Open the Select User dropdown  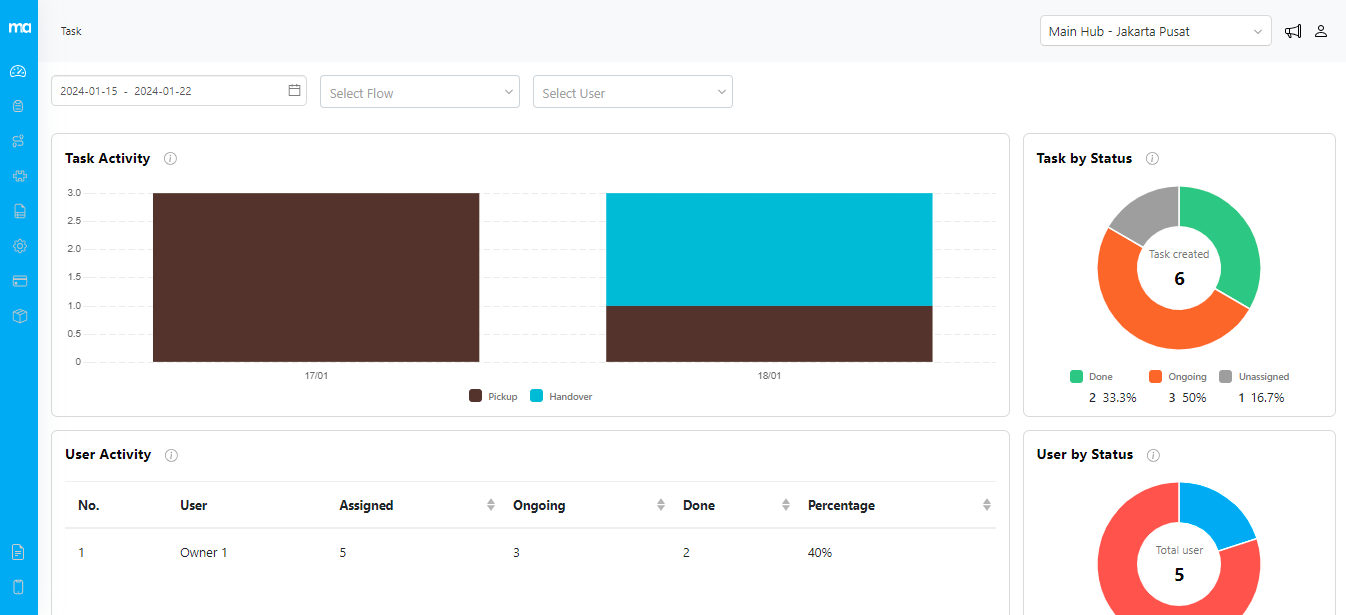click(x=632, y=91)
